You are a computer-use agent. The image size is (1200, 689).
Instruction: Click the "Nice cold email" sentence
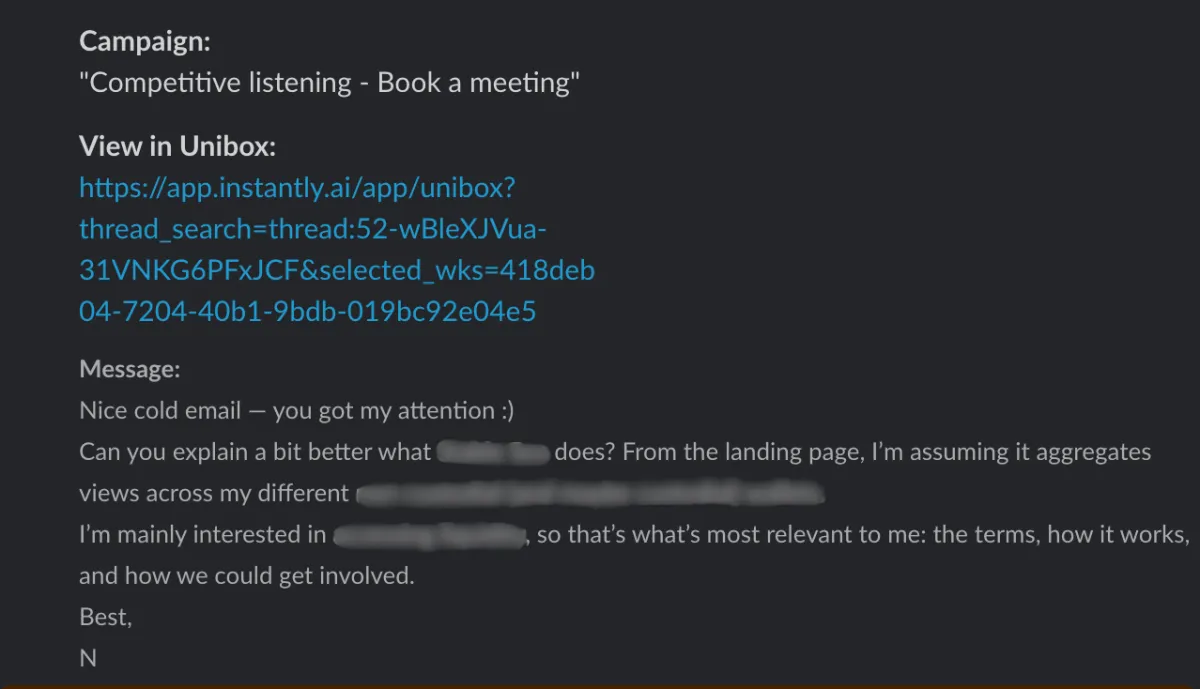pos(296,410)
